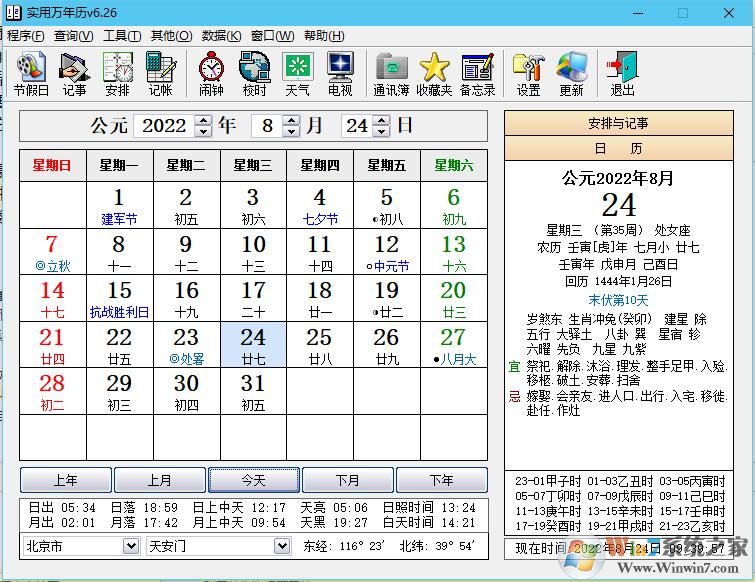755x582 pixels.
Task: Open the 节假日 holidays tool
Action: pos(31,74)
